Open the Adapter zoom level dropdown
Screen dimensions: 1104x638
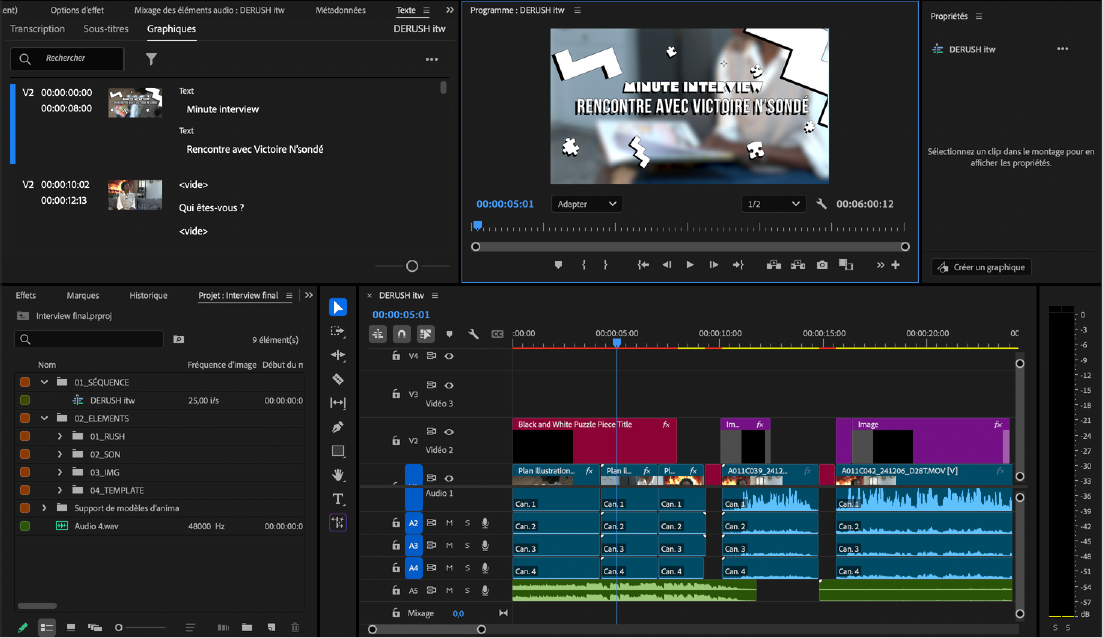(586, 203)
